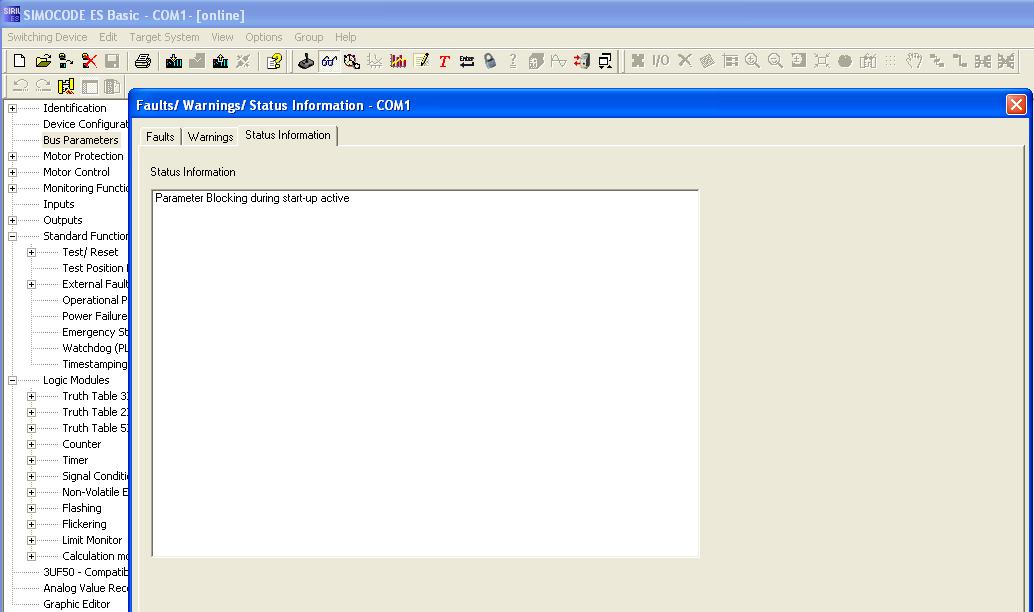The image size is (1034, 612).
Task: Click the Print icon
Action: coord(142,61)
